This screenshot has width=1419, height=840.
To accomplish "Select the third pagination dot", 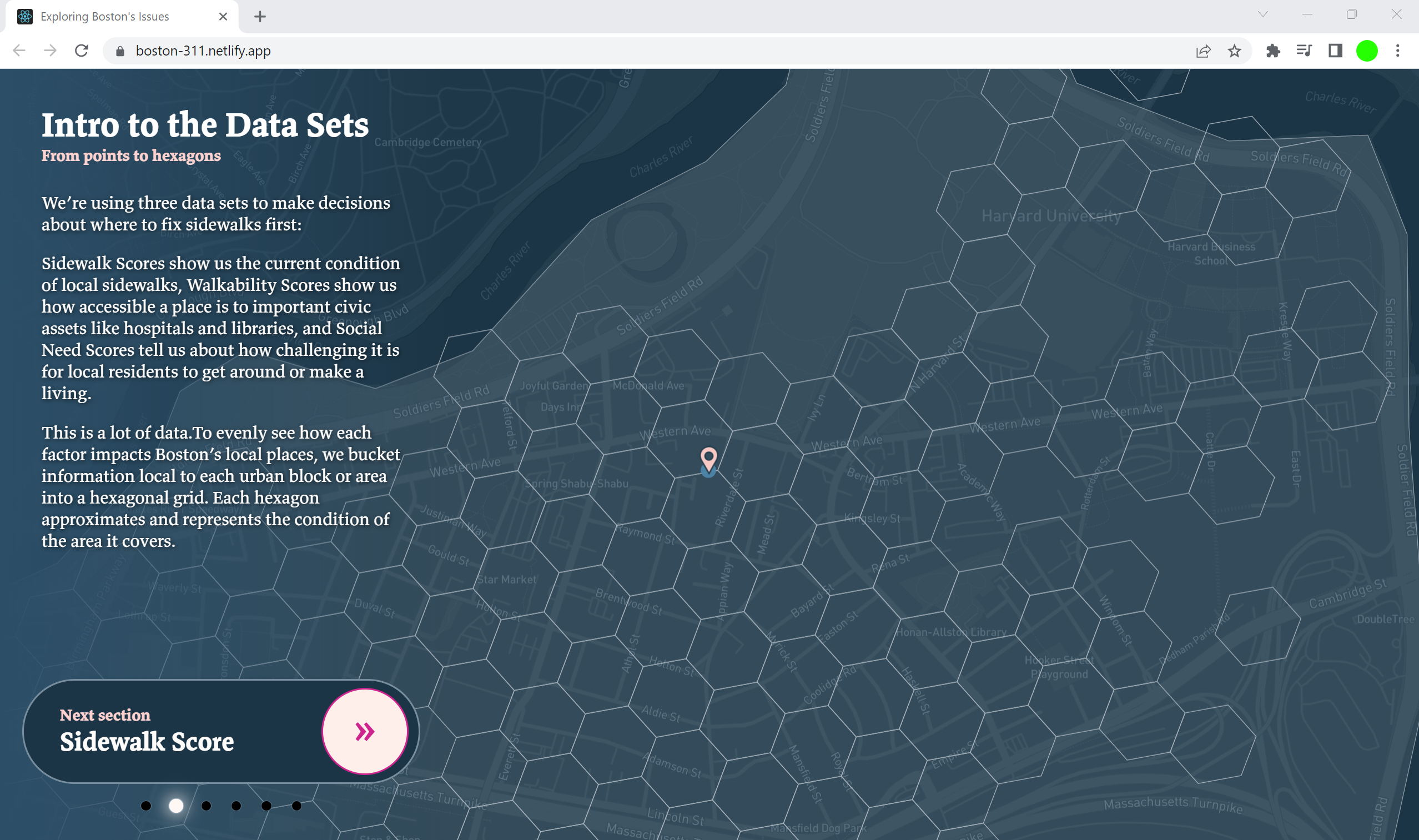I will (x=206, y=806).
